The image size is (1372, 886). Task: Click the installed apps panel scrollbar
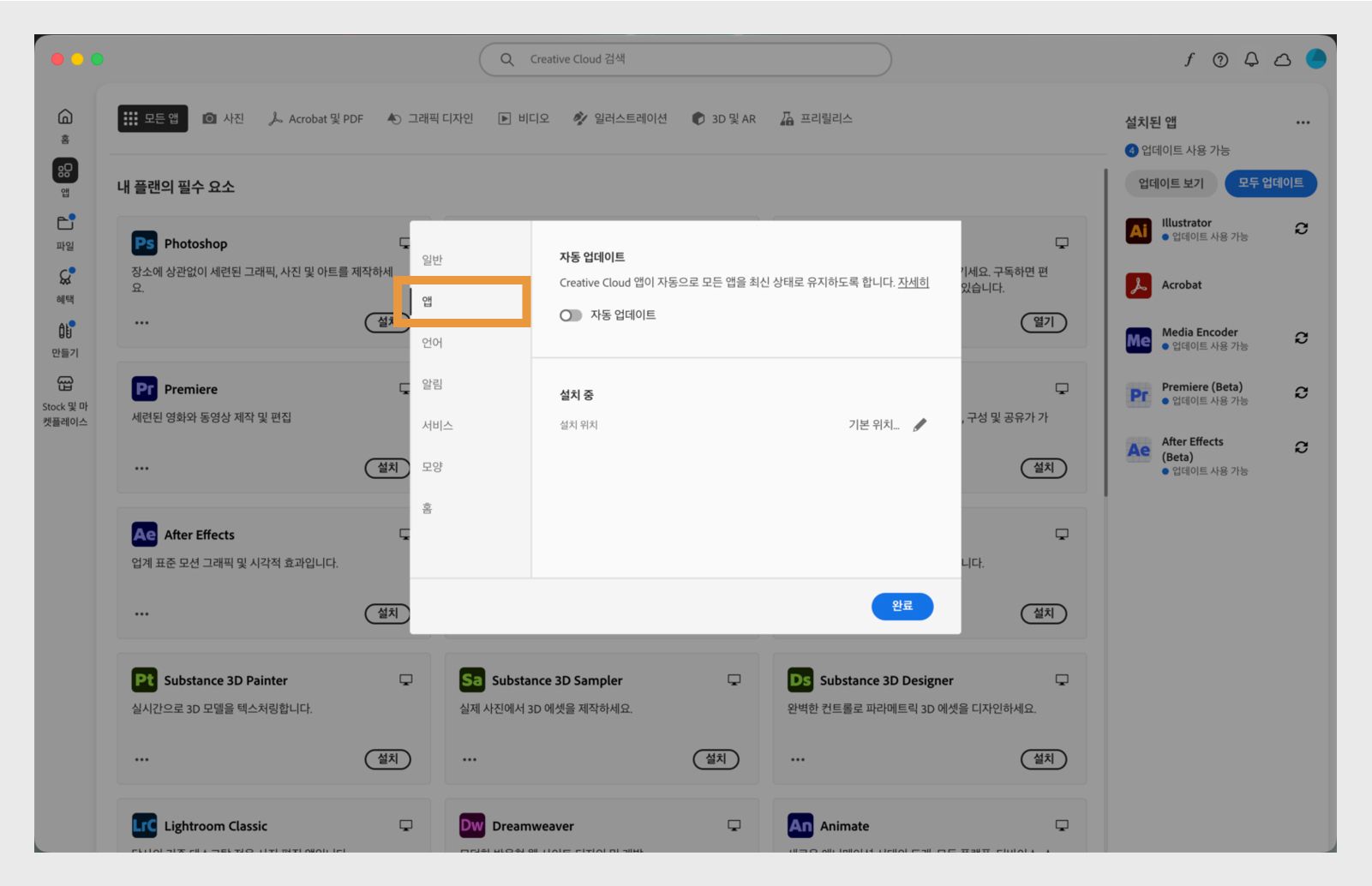click(x=1105, y=332)
